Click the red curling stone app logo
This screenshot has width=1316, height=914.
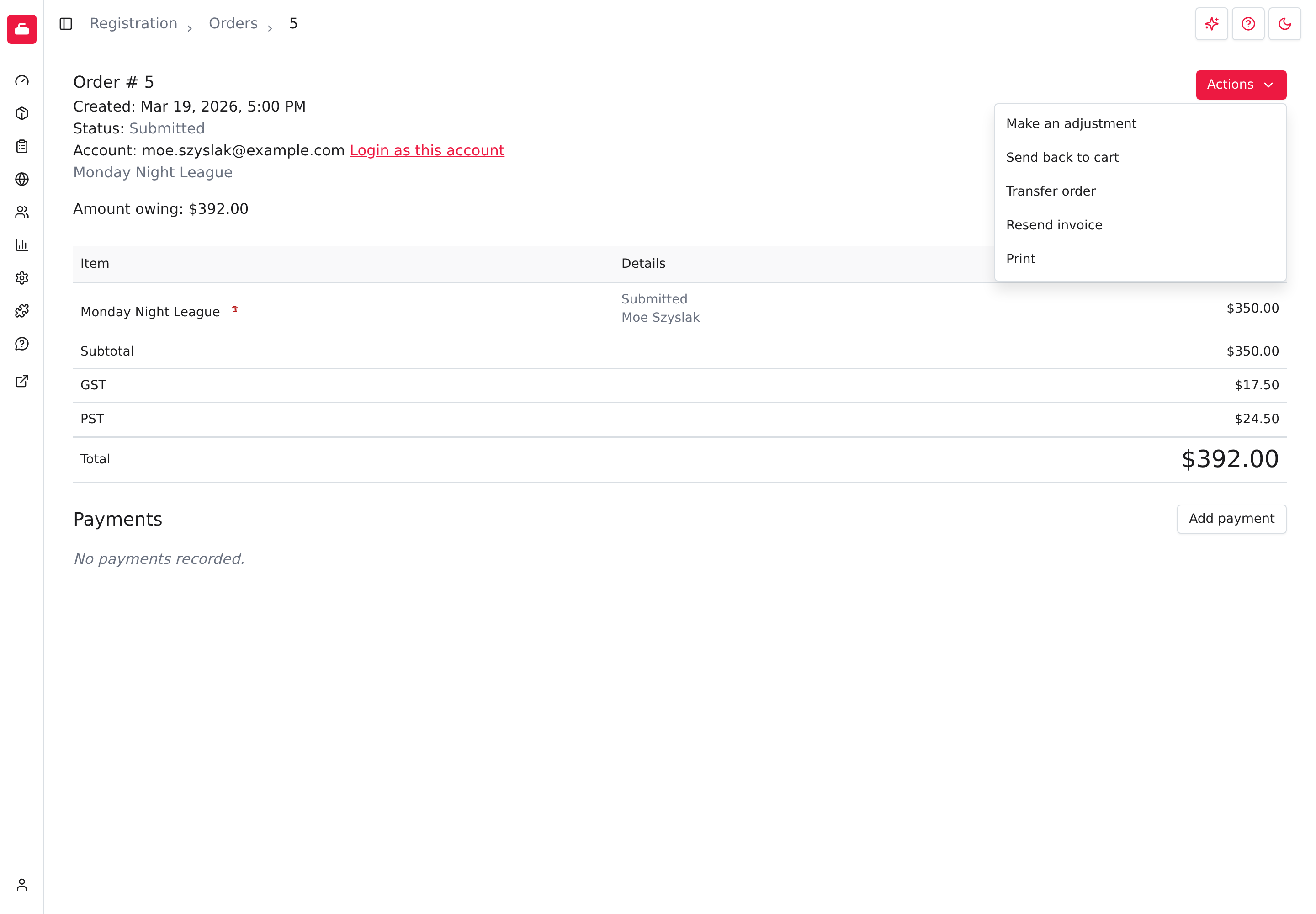[22, 29]
